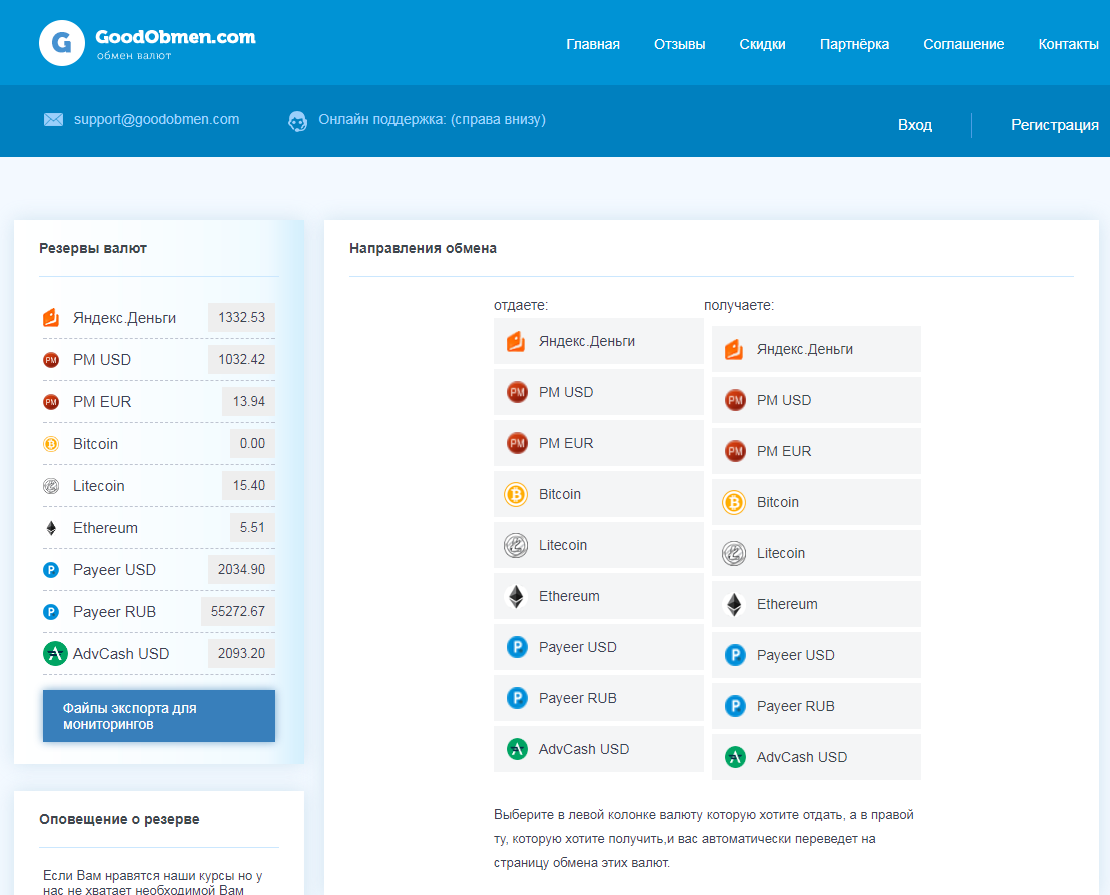The image size is (1110, 895).
Task: Choose AdvCash USD in получаете column
Action: tap(816, 757)
